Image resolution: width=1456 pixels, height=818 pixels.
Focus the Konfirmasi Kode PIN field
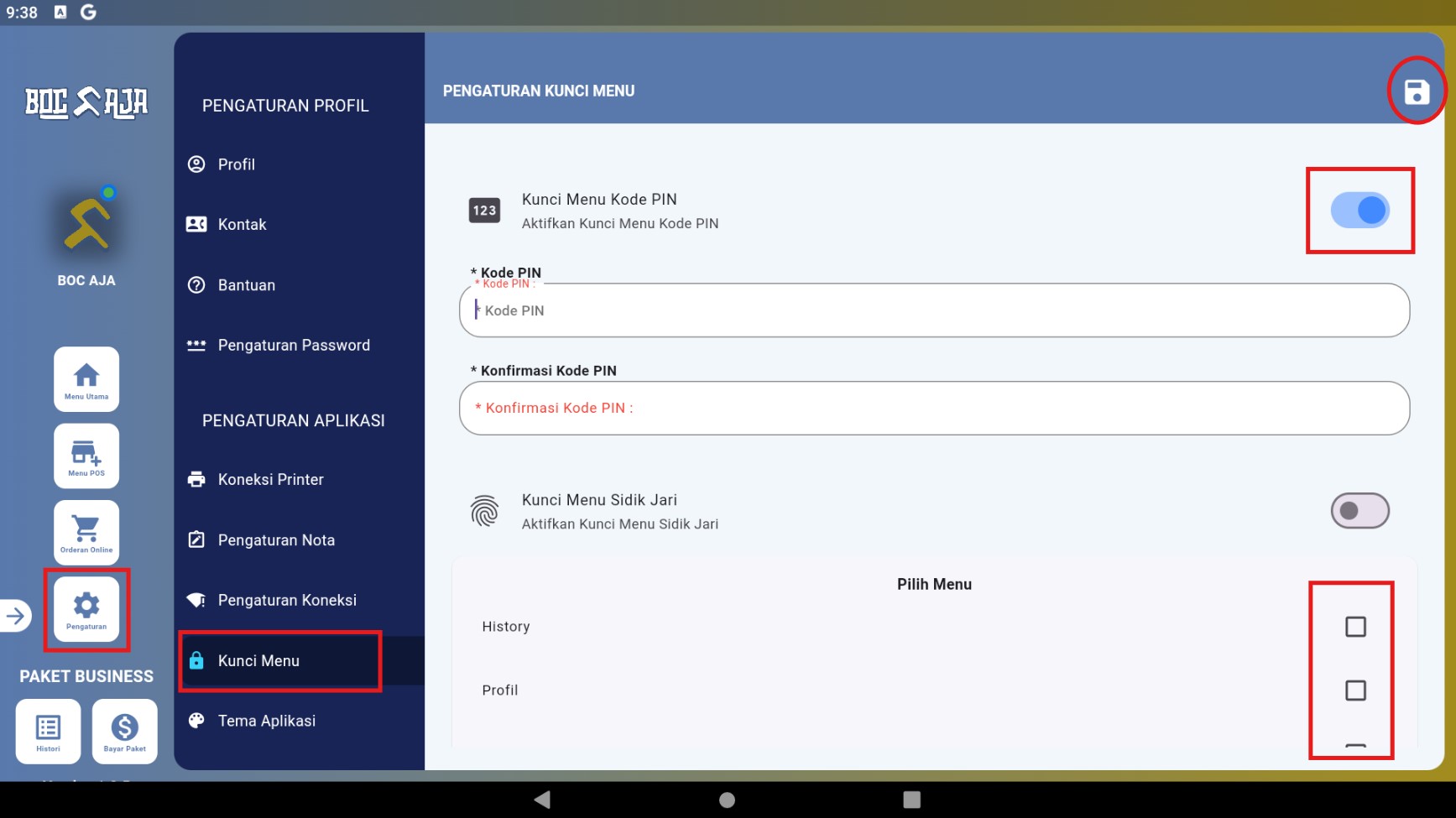(x=934, y=409)
